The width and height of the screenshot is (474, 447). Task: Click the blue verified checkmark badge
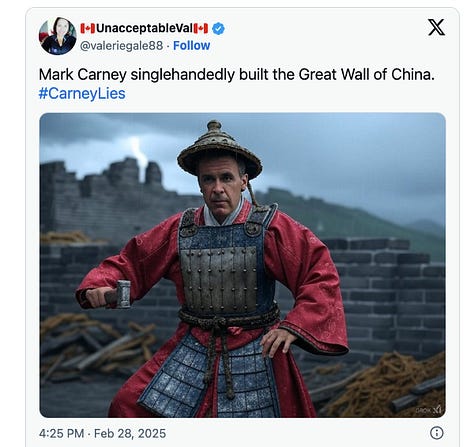(218, 29)
